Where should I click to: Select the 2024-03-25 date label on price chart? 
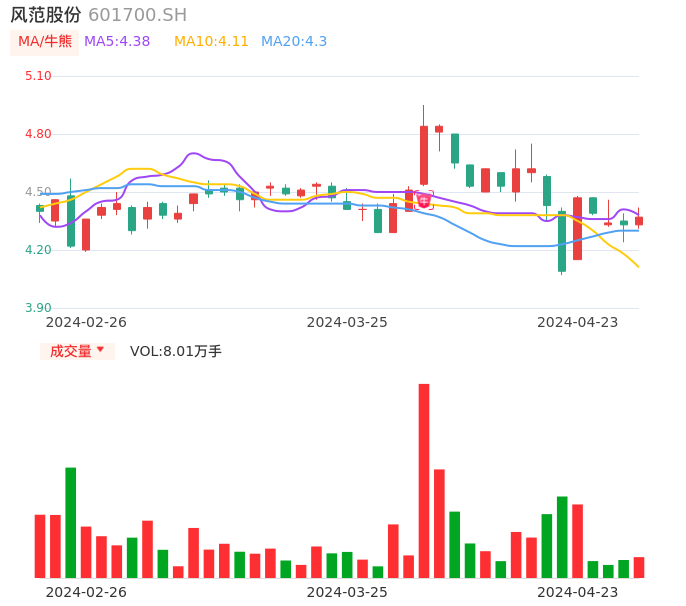[347, 322]
